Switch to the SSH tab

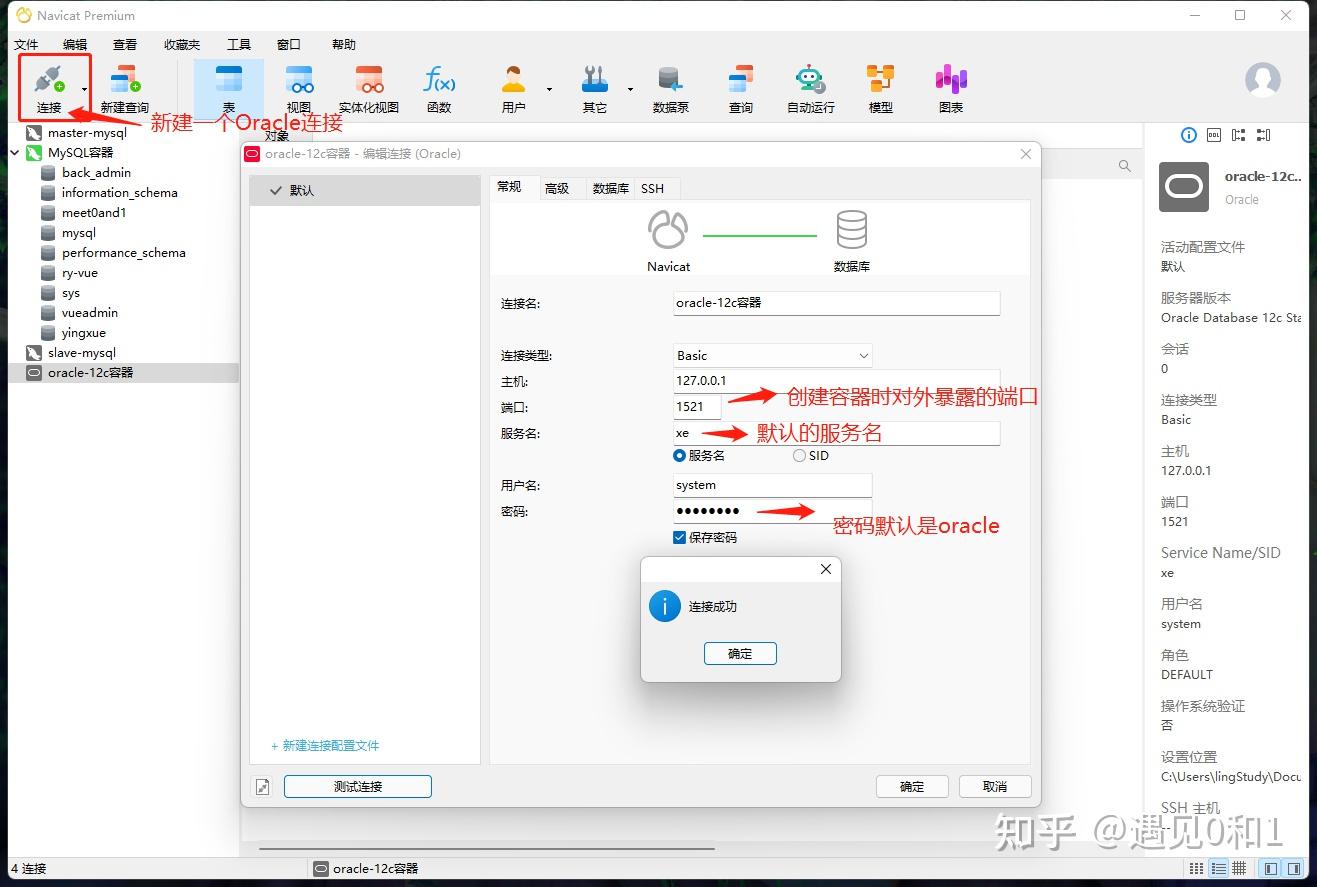tap(653, 188)
